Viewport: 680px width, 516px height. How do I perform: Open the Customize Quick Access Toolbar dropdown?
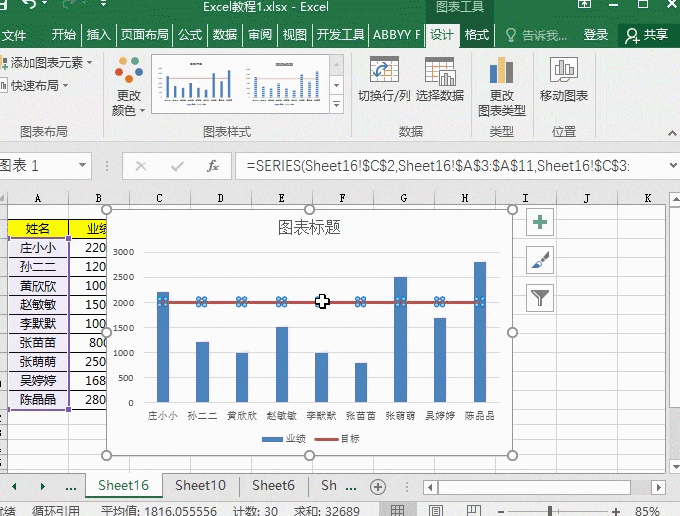tap(103, 4)
